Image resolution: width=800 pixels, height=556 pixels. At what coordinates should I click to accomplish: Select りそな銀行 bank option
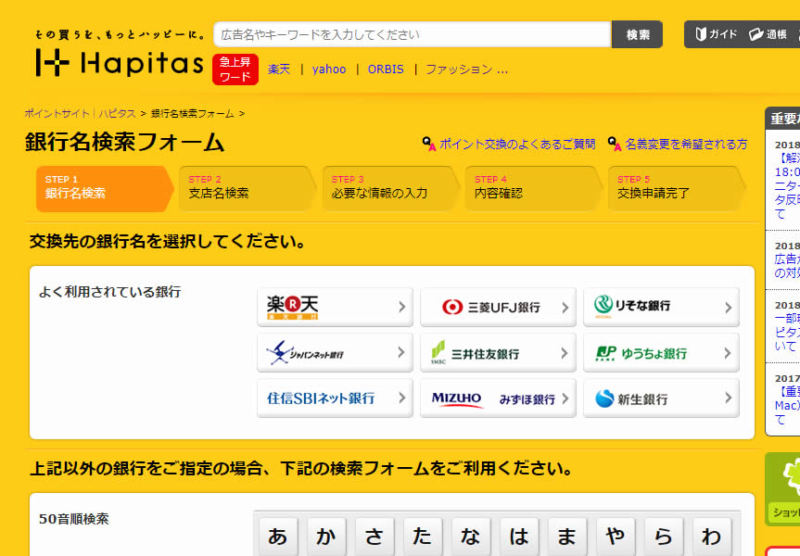coord(661,307)
